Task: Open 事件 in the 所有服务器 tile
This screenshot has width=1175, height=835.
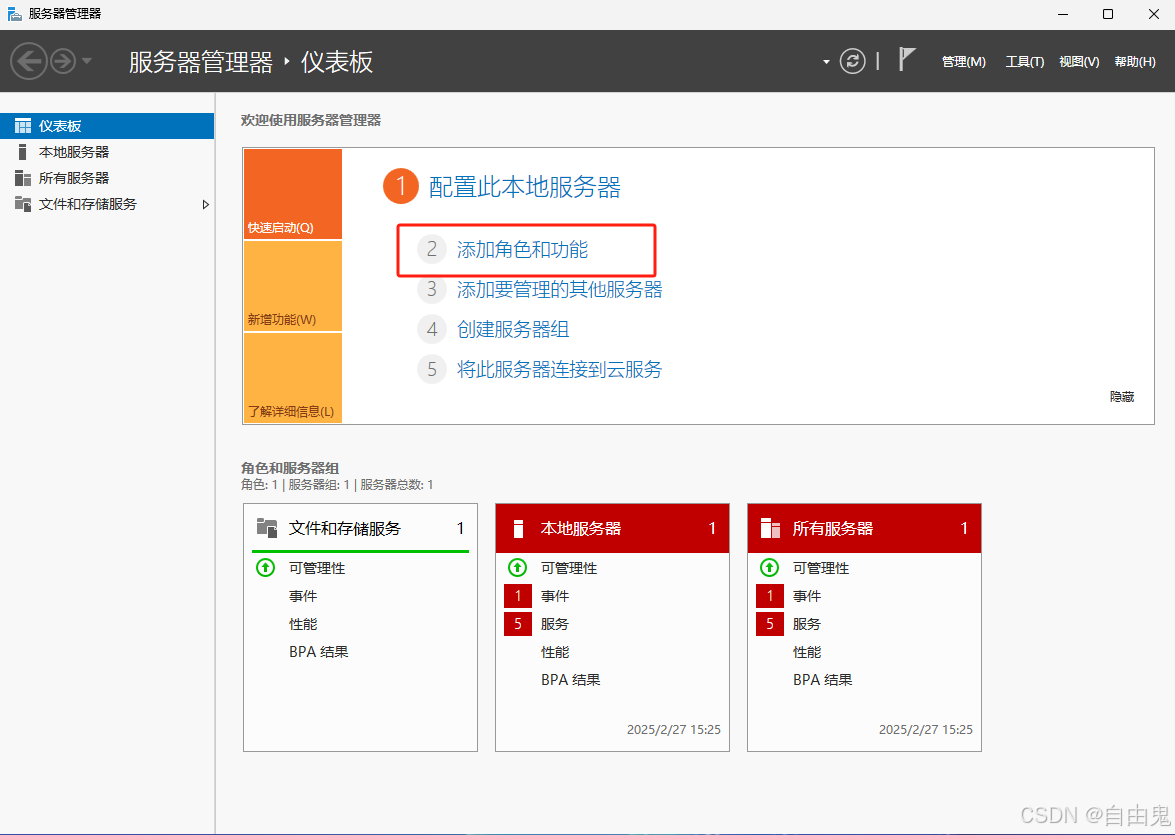Action: 807,596
